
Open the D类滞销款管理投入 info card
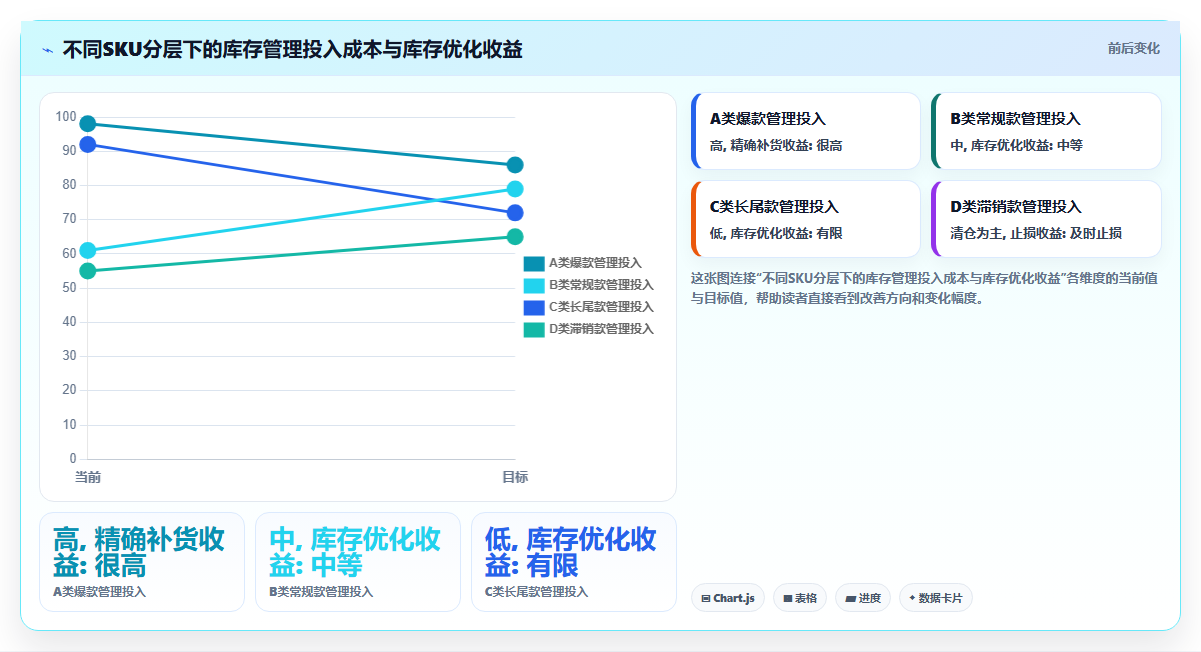[1046, 219]
